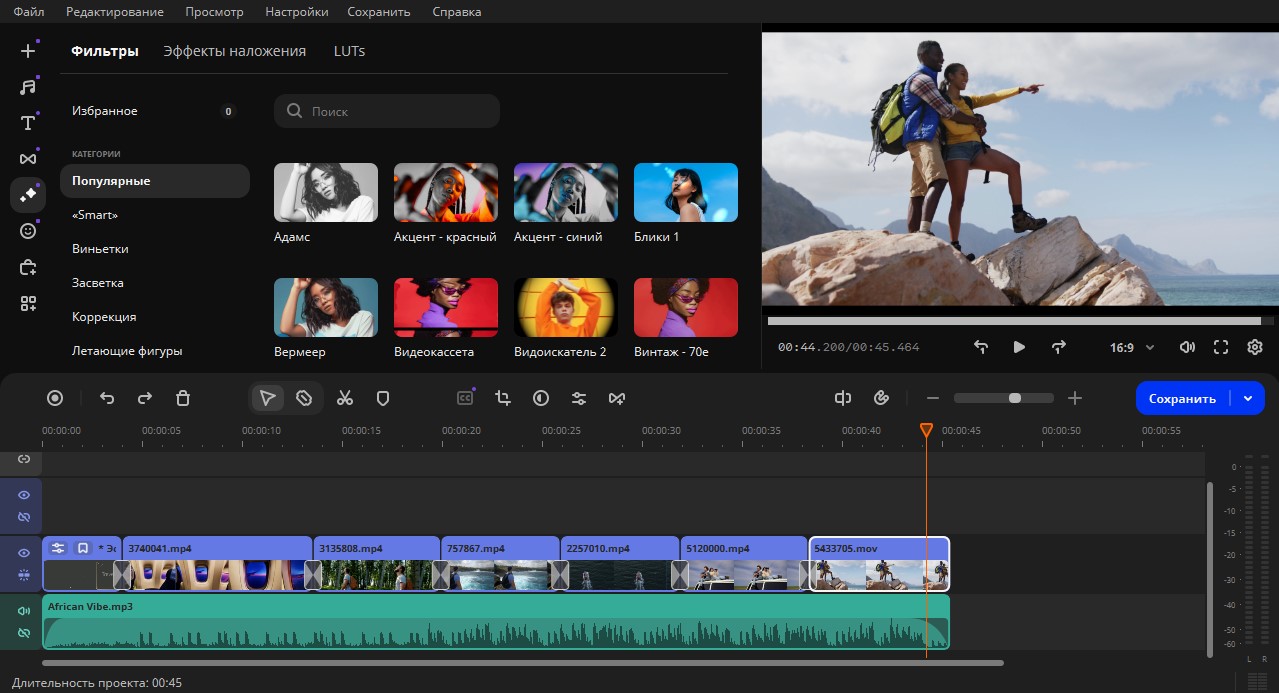Open the Настройки menu
1279x693 pixels.
(296, 12)
